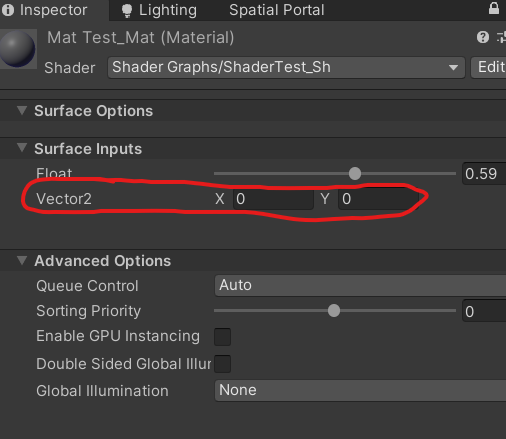Open the Shader selection dropdown
The height and width of the screenshot is (439, 506).
(x=286, y=68)
